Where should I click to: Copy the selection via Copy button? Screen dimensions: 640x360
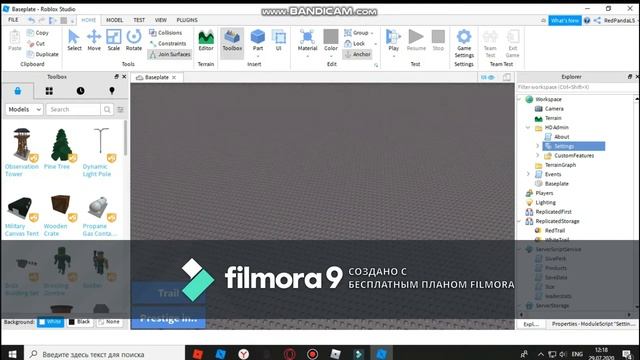click(38, 33)
